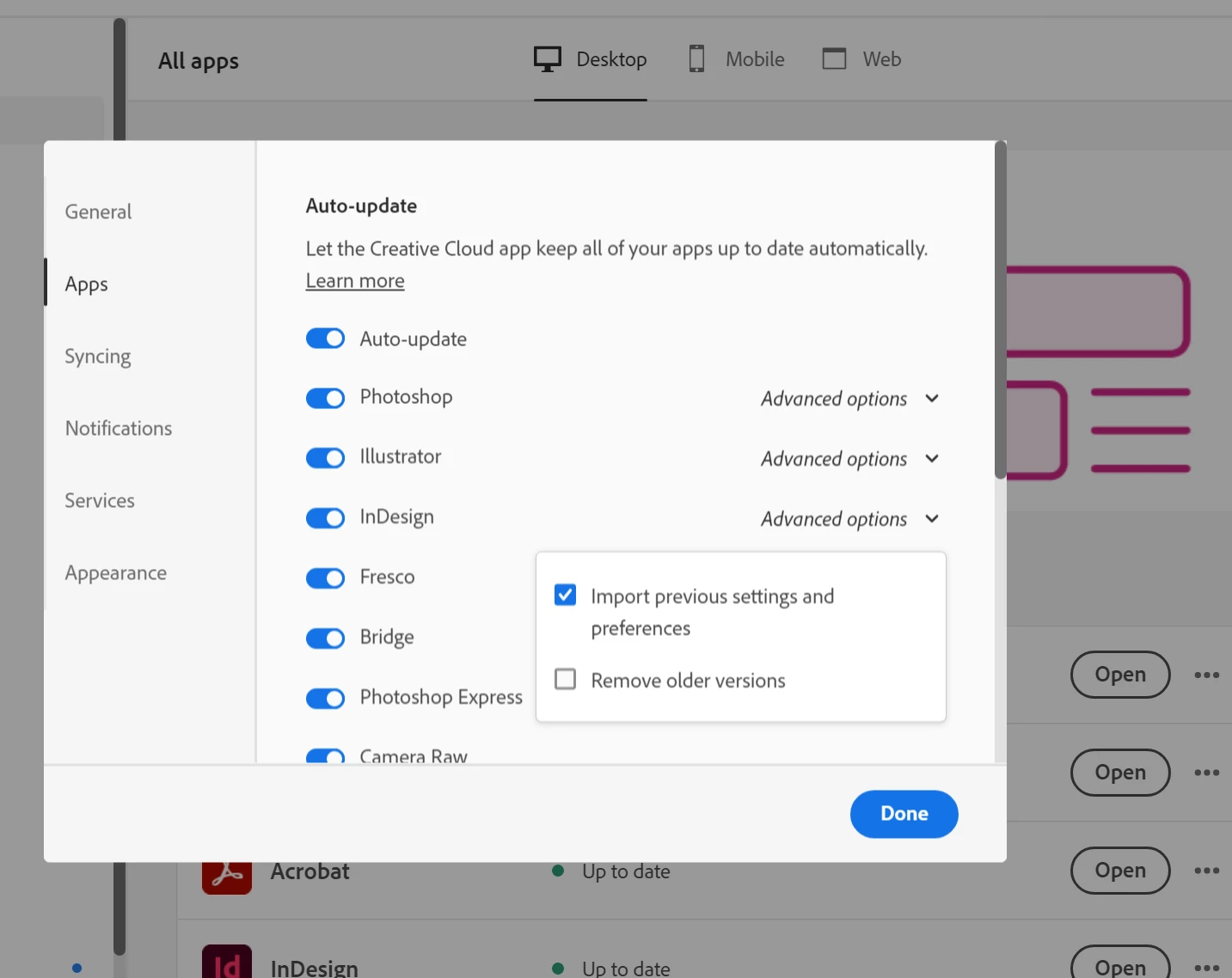Image resolution: width=1232 pixels, height=978 pixels.
Task: Click Open button for Acrobat
Action: 1119,871
